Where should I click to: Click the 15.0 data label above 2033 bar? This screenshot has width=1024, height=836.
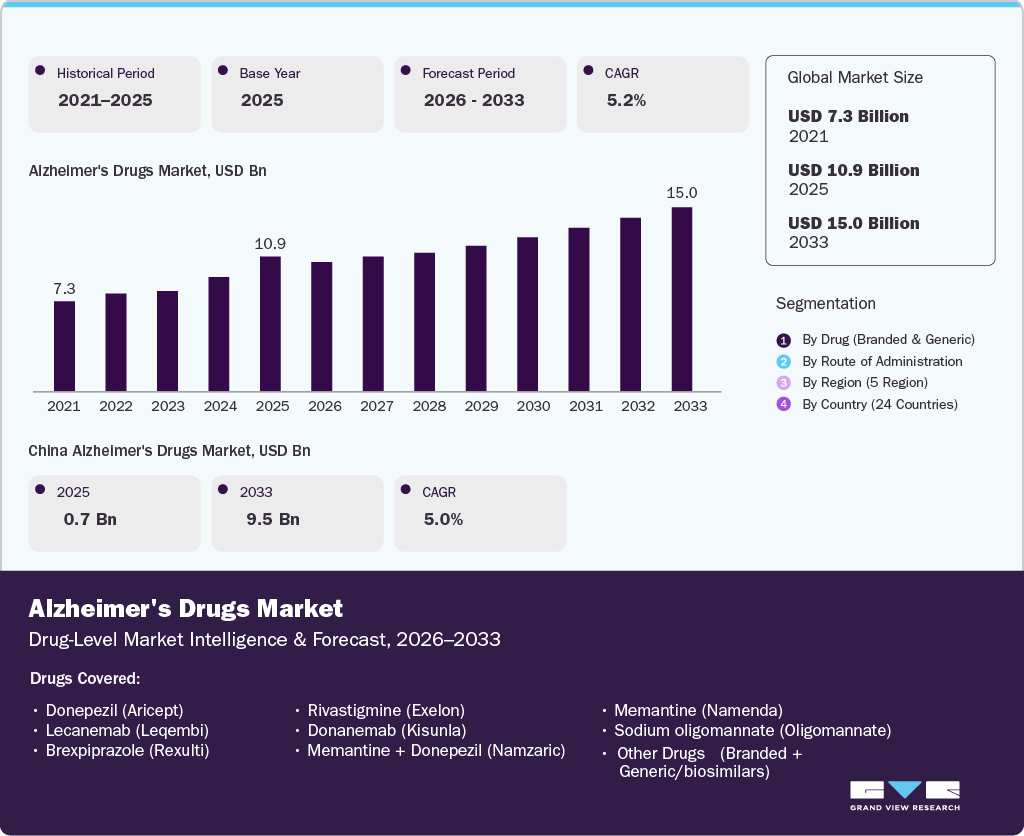pyautogui.click(x=682, y=193)
